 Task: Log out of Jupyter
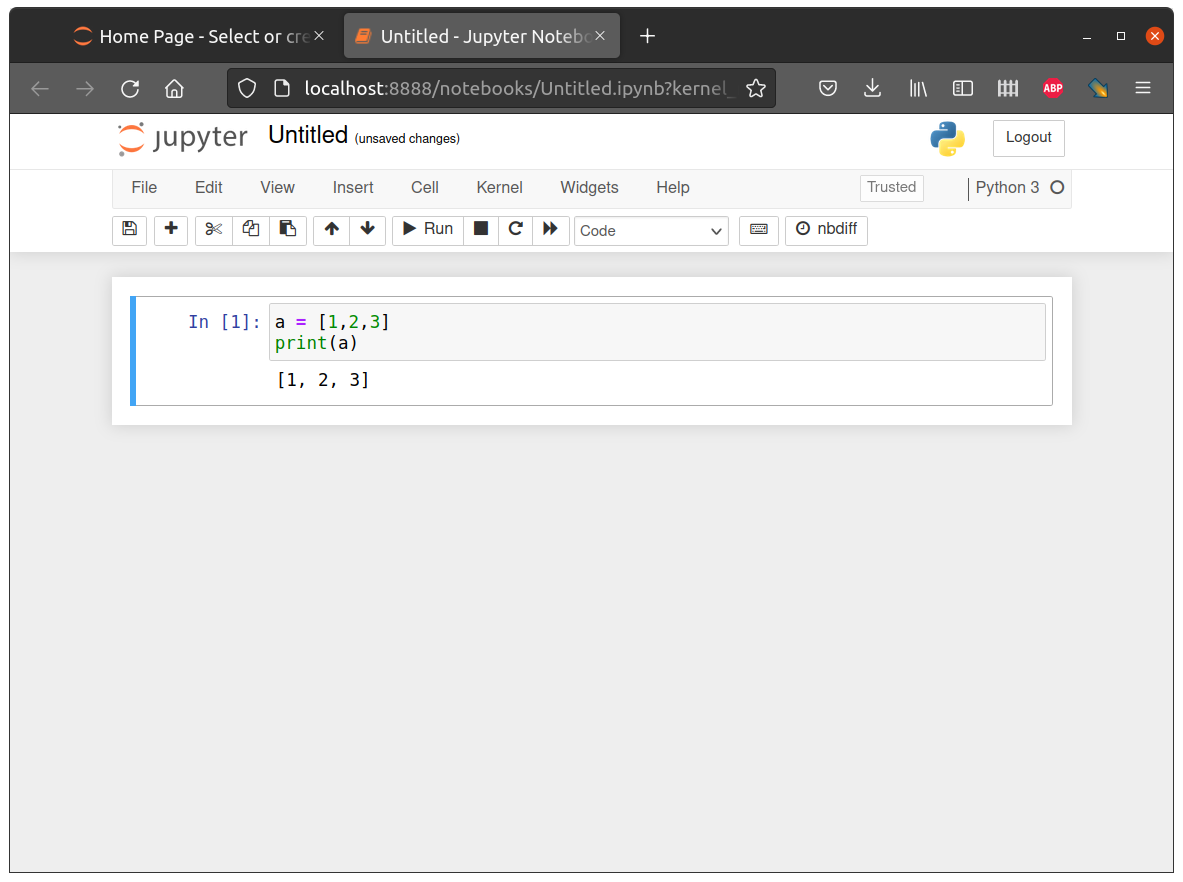click(x=1028, y=138)
